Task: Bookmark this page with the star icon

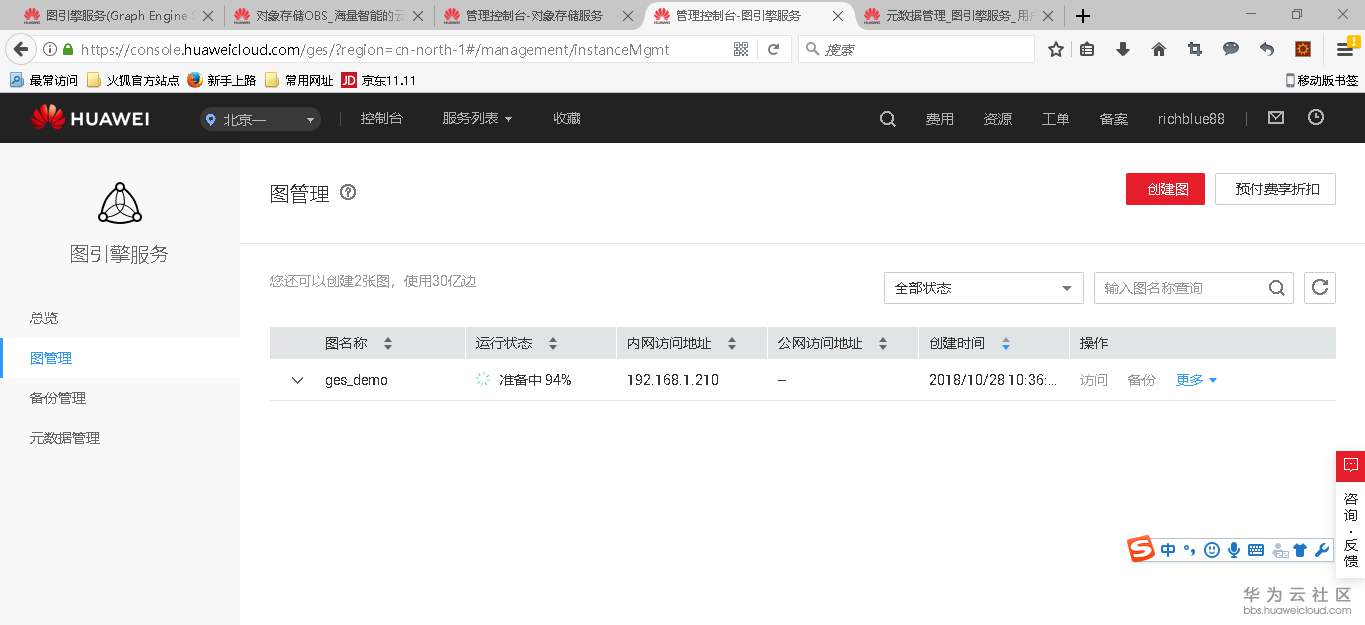Action: [x=1055, y=49]
